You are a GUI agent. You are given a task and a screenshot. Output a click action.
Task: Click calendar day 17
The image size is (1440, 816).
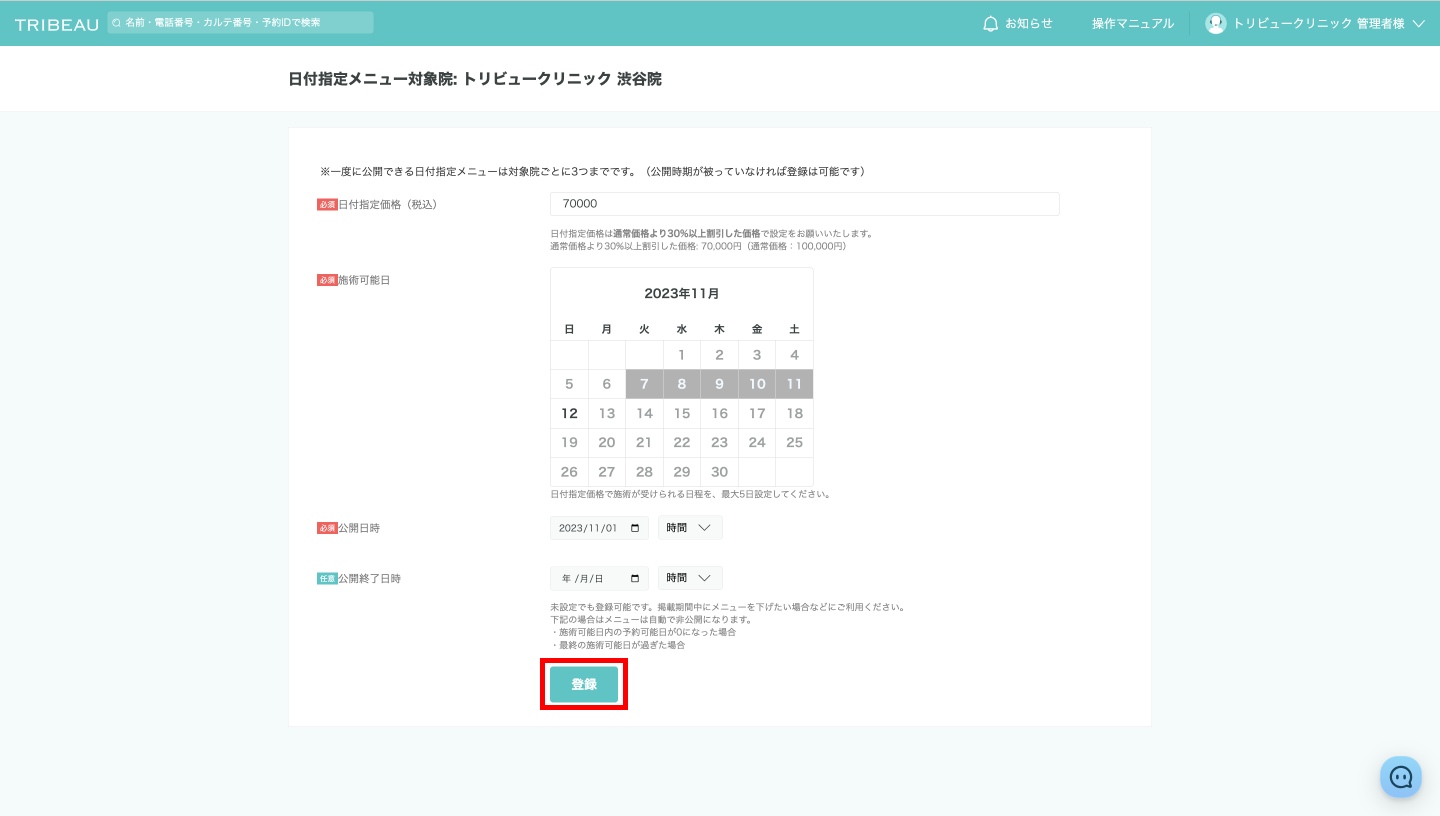pyautogui.click(x=757, y=413)
